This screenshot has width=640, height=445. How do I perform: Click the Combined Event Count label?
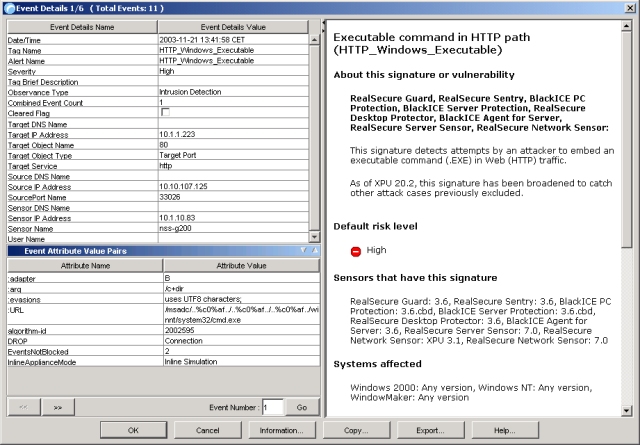pyautogui.click(x=45, y=103)
